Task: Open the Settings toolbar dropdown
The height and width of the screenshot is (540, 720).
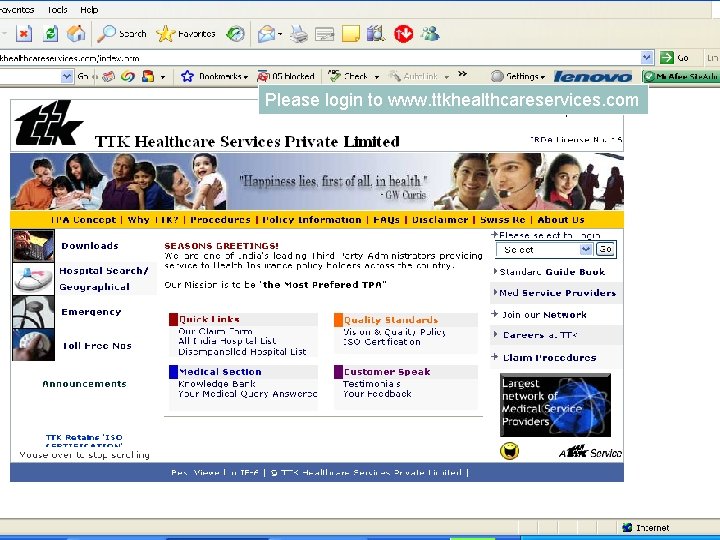Action: click(518, 76)
